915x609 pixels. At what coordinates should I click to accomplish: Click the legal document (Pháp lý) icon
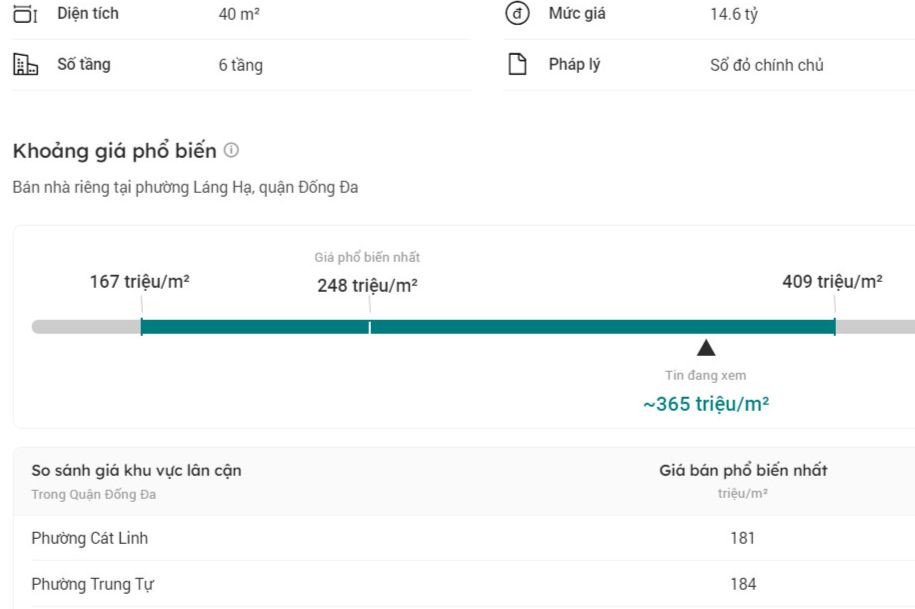518,66
